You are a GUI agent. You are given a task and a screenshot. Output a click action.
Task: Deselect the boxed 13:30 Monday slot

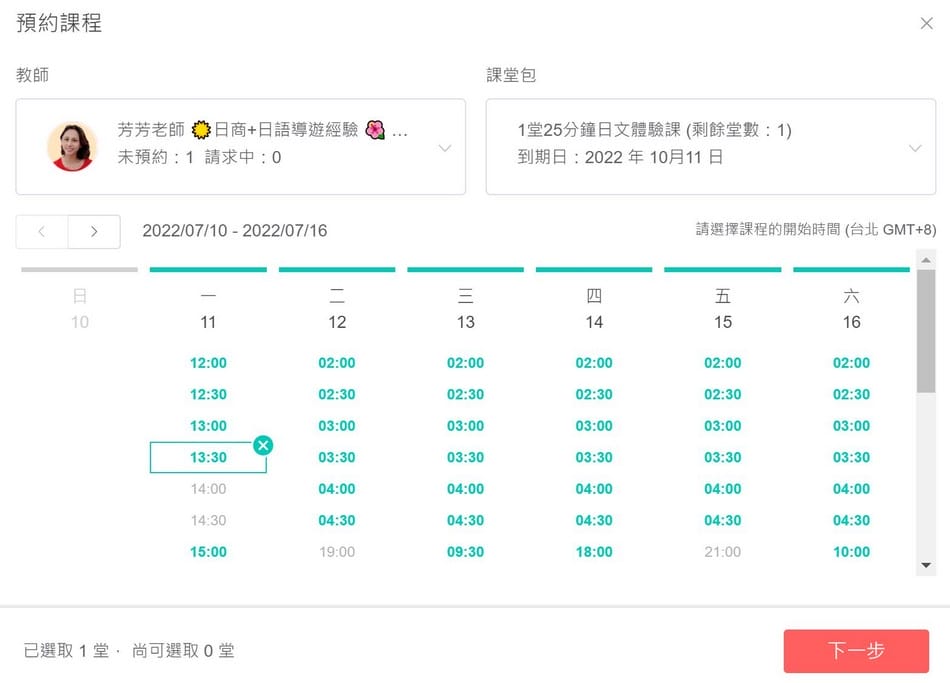pos(208,458)
